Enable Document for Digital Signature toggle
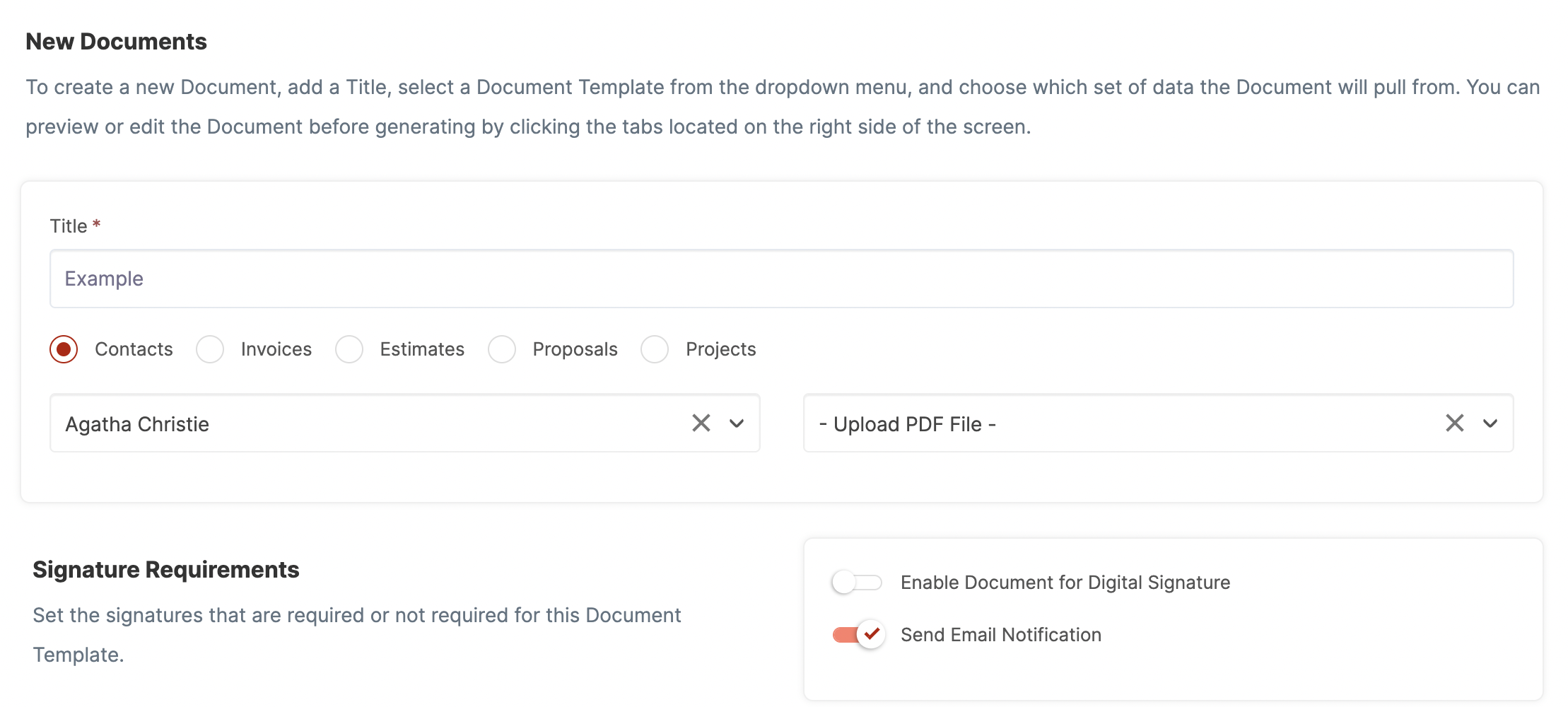 [x=857, y=583]
